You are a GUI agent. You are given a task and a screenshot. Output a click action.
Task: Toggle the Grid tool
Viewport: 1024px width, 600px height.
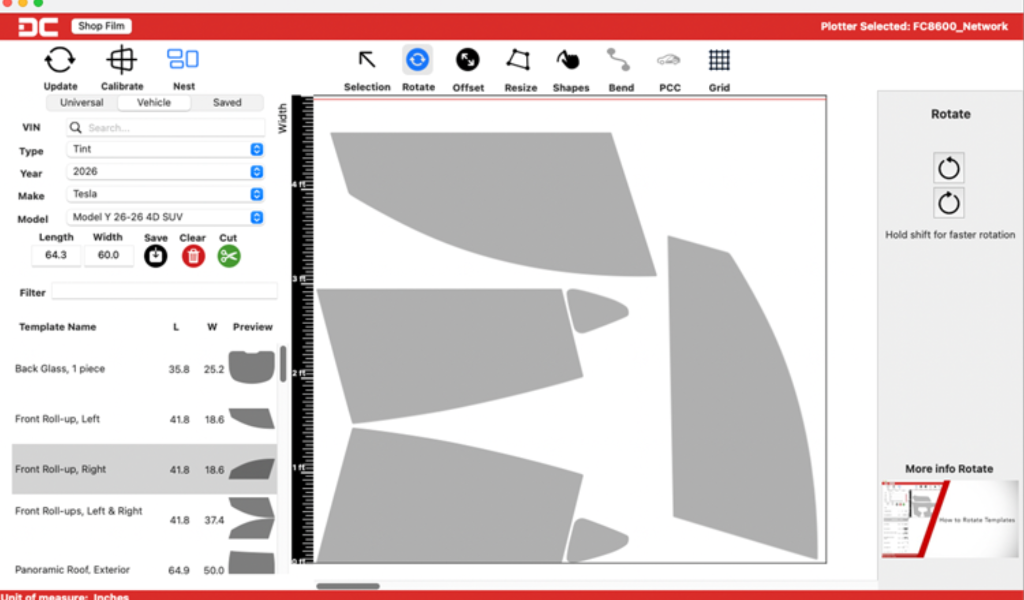point(719,60)
